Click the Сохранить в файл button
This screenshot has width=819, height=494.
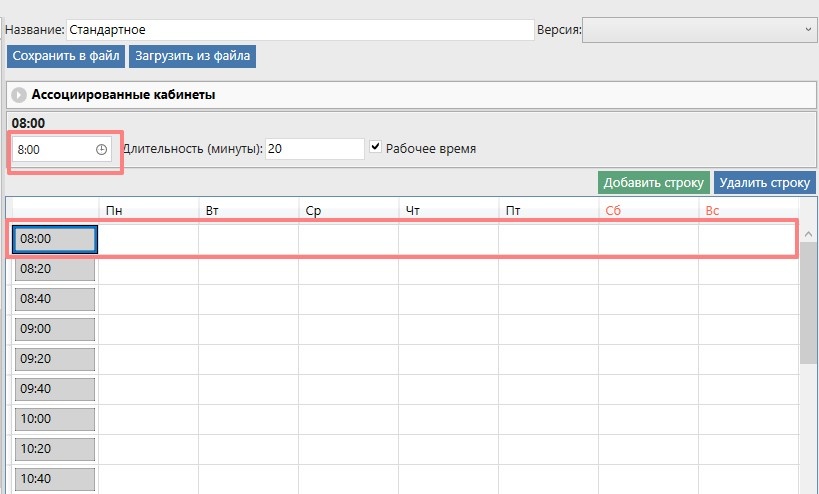(66, 55)
